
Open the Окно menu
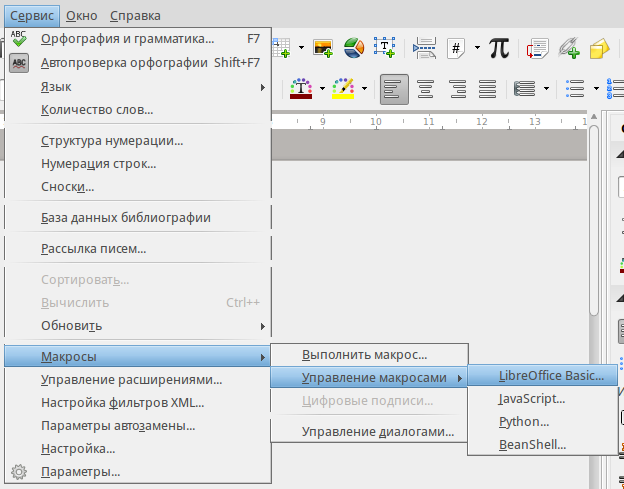pyautogui.click(x=82, y=16)
